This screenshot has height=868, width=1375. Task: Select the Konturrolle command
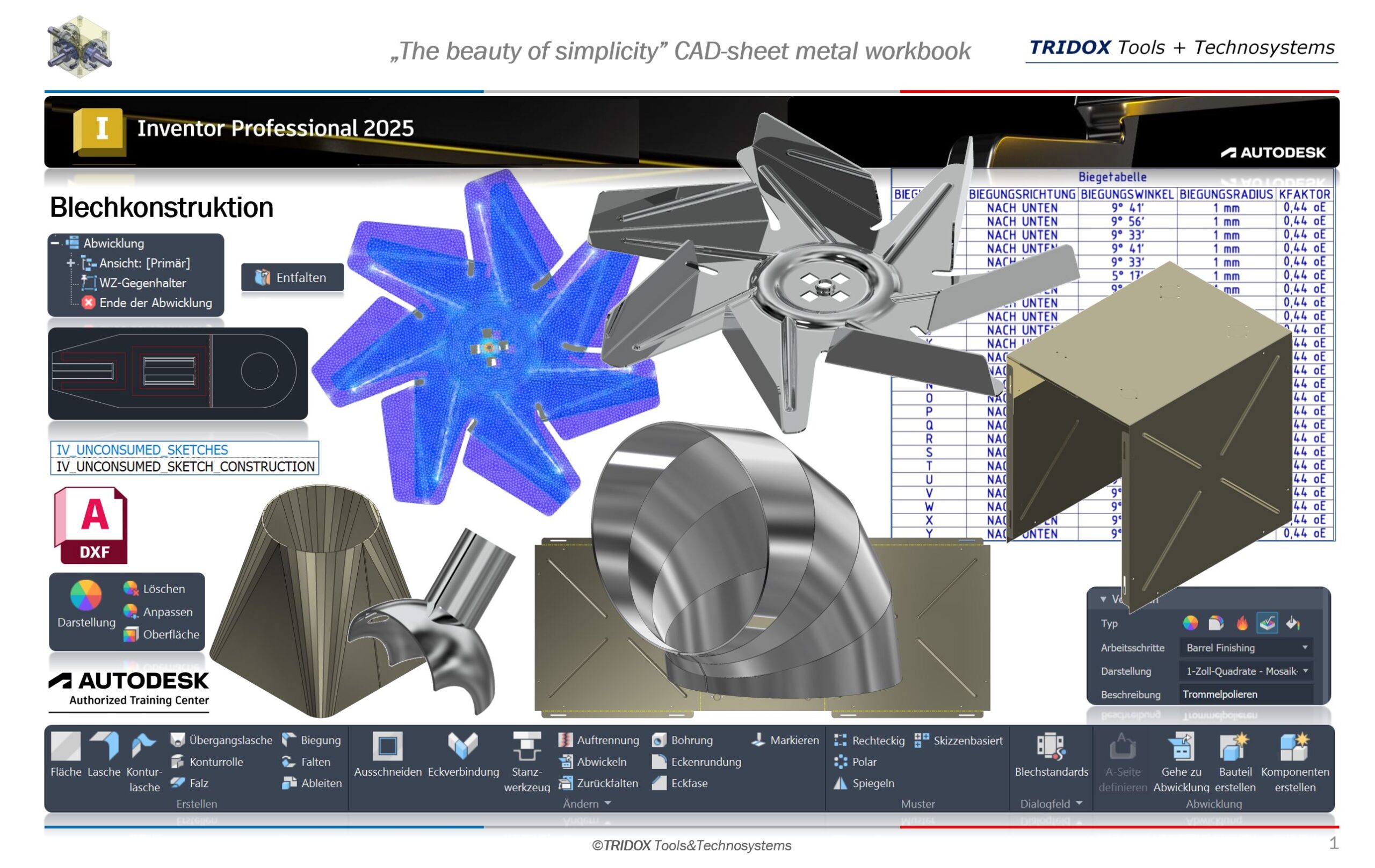(207, 762)
